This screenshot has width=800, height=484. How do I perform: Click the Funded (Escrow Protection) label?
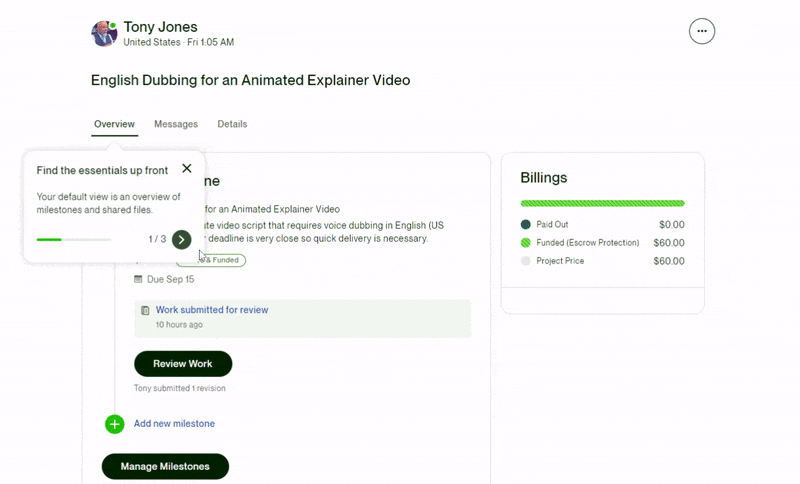588,243
